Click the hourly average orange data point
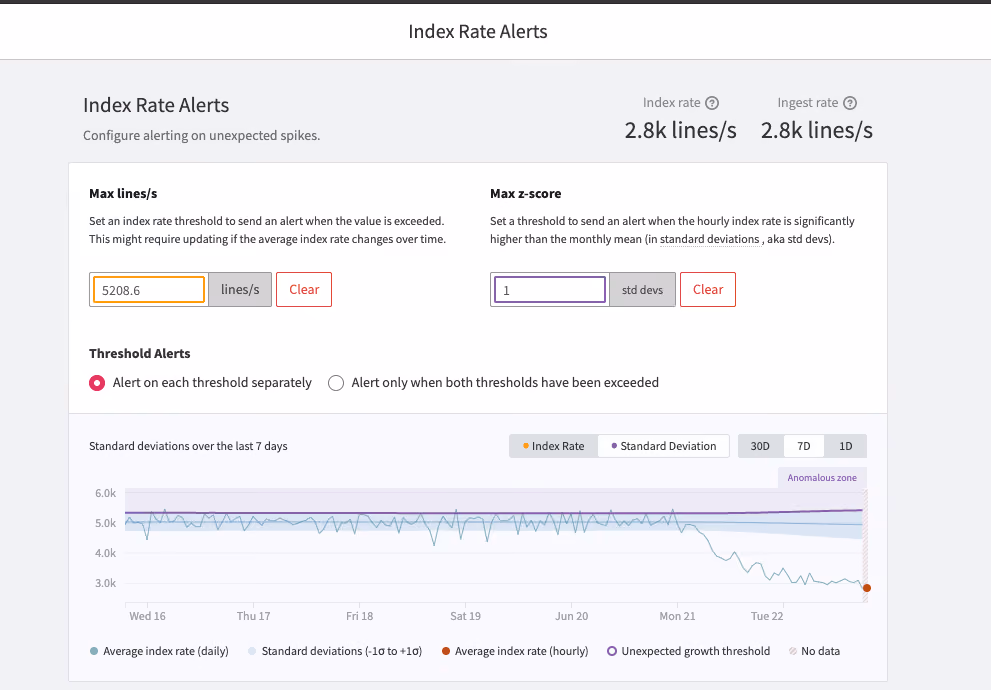Image resolution: width=991 pixels, height=690 pixels. pos(866,588)
